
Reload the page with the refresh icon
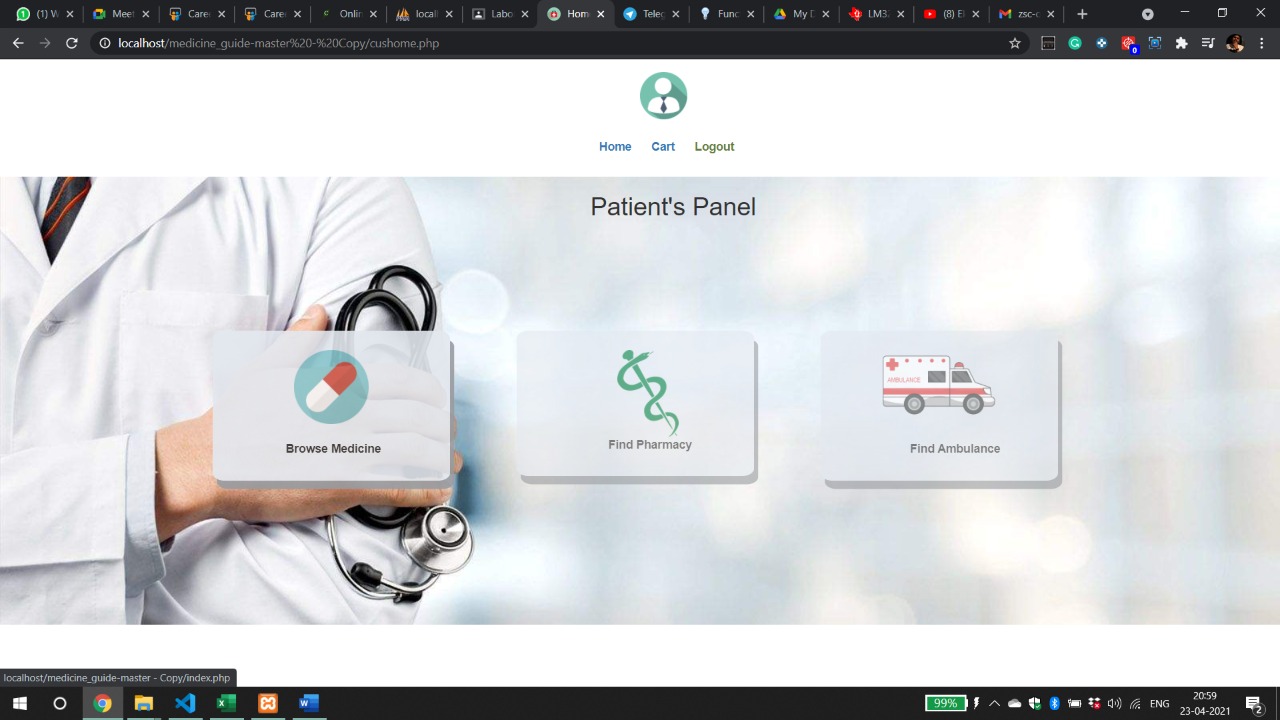click(x=72, y=43)
